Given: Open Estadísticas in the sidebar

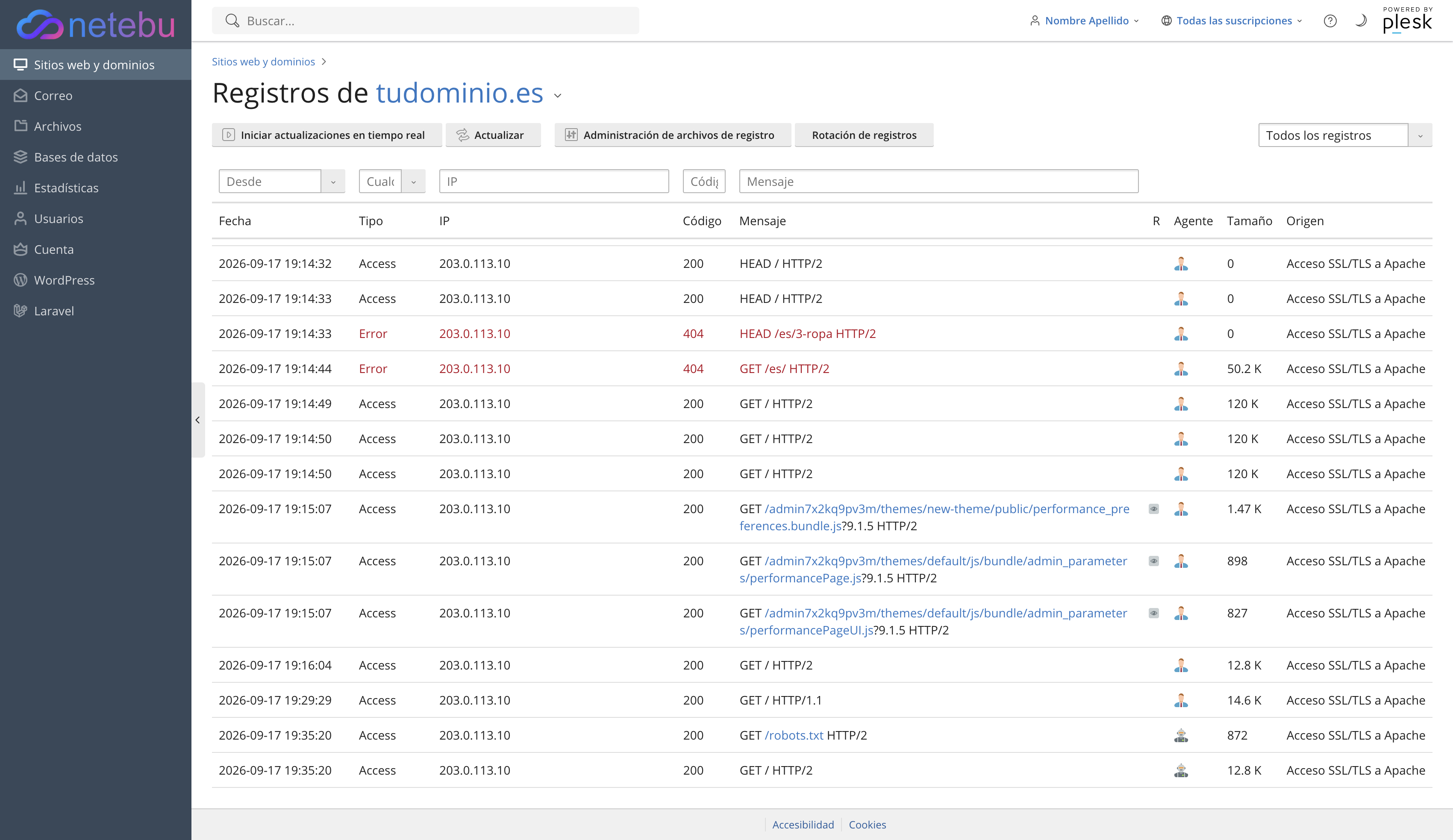Looking at the screenshot, I should pos(96,188).
